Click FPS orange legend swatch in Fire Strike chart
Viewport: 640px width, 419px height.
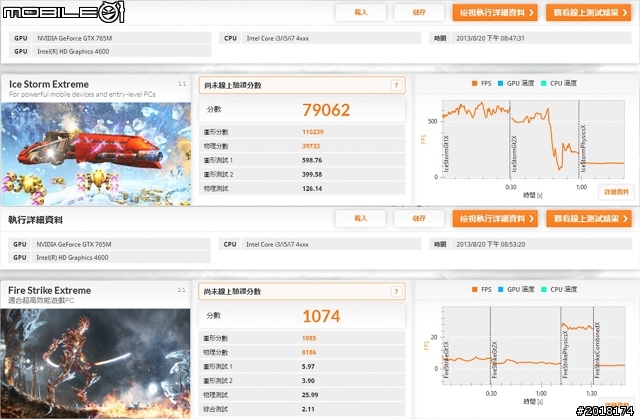474,289
